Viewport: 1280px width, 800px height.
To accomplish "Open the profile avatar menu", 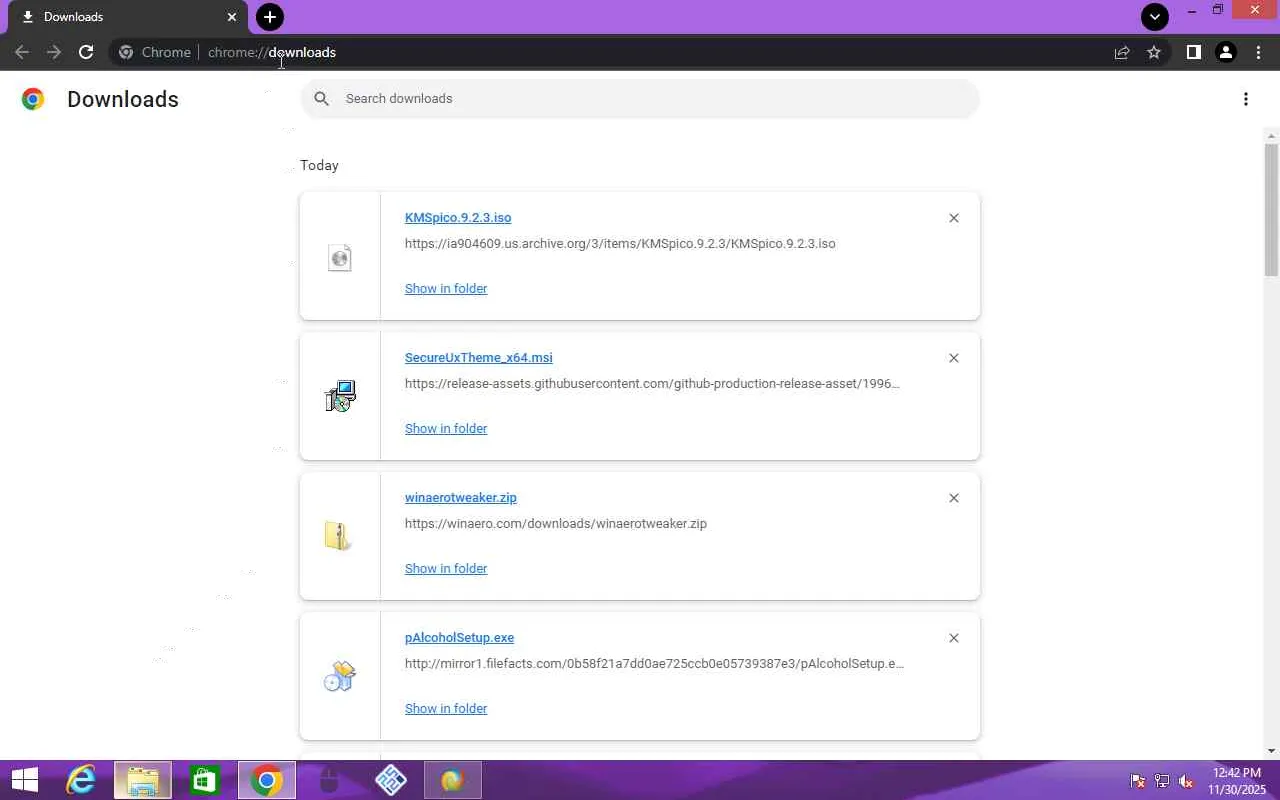I will 1226,52.
